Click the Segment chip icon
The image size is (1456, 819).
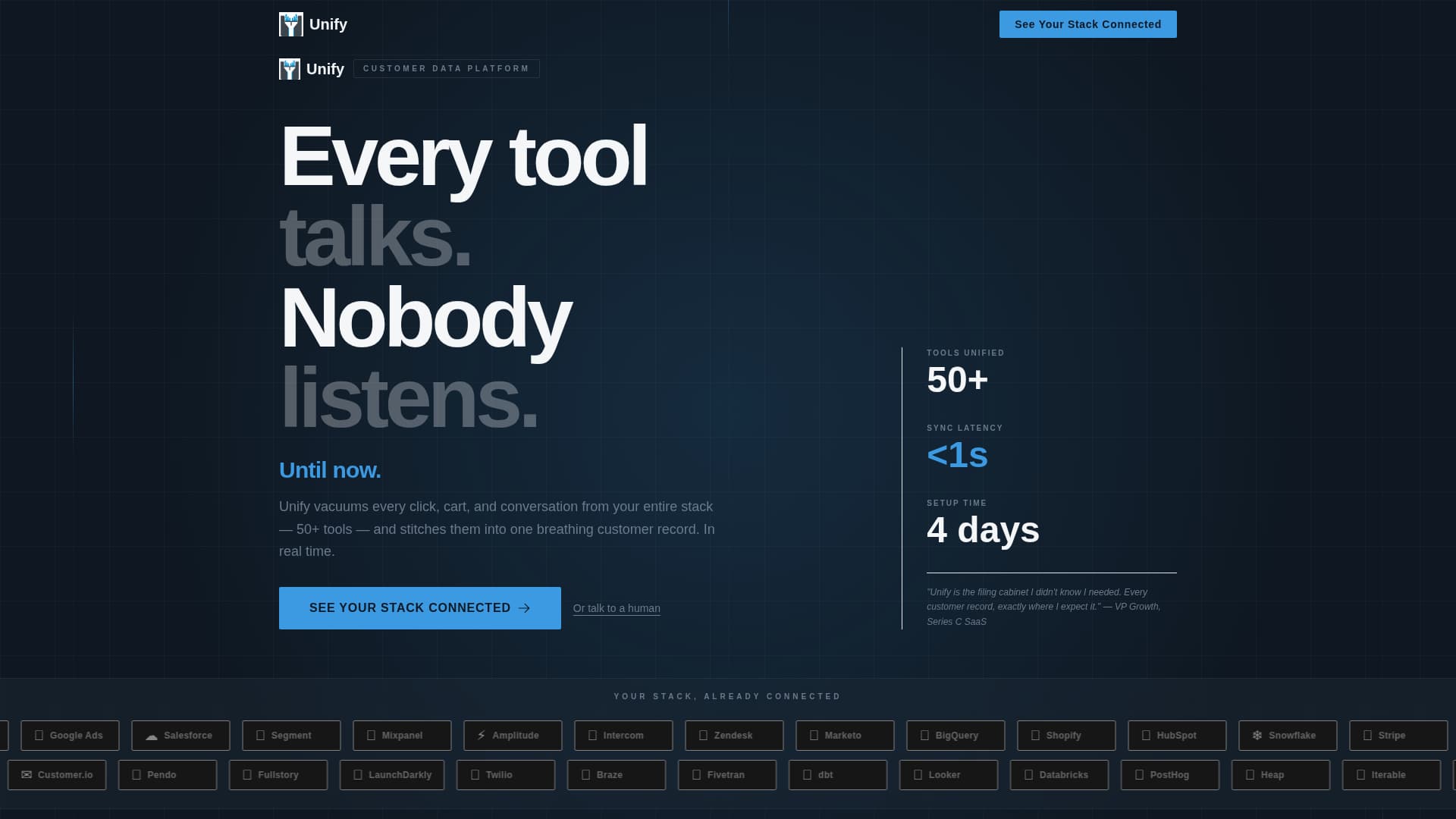pyautogui.click(x=261, y=736)
